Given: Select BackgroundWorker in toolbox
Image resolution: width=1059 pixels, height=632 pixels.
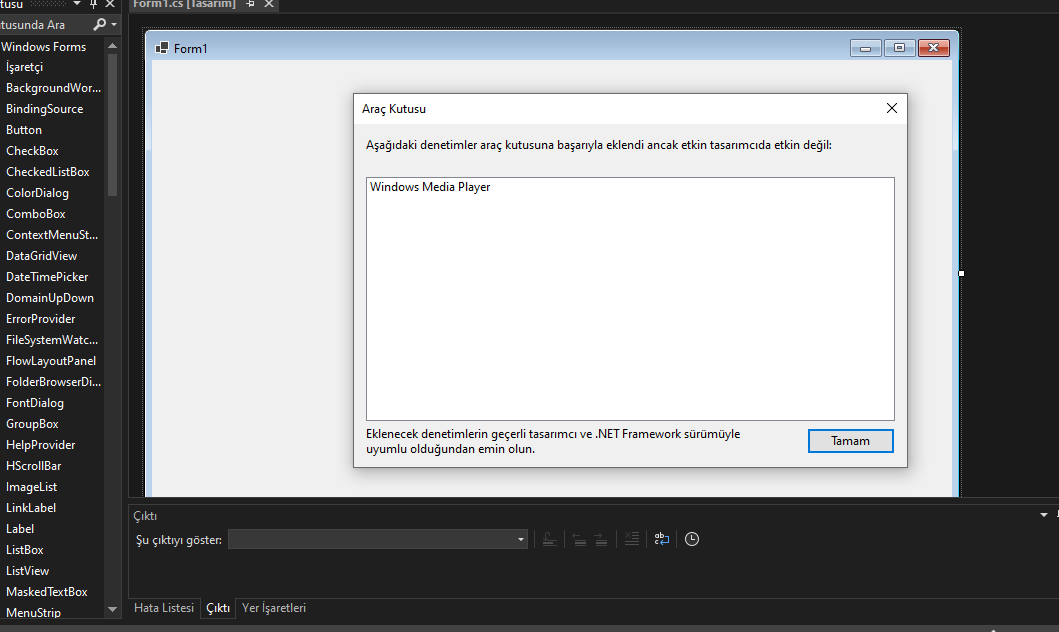Looking at the screenshot, I should click(53, 88).
